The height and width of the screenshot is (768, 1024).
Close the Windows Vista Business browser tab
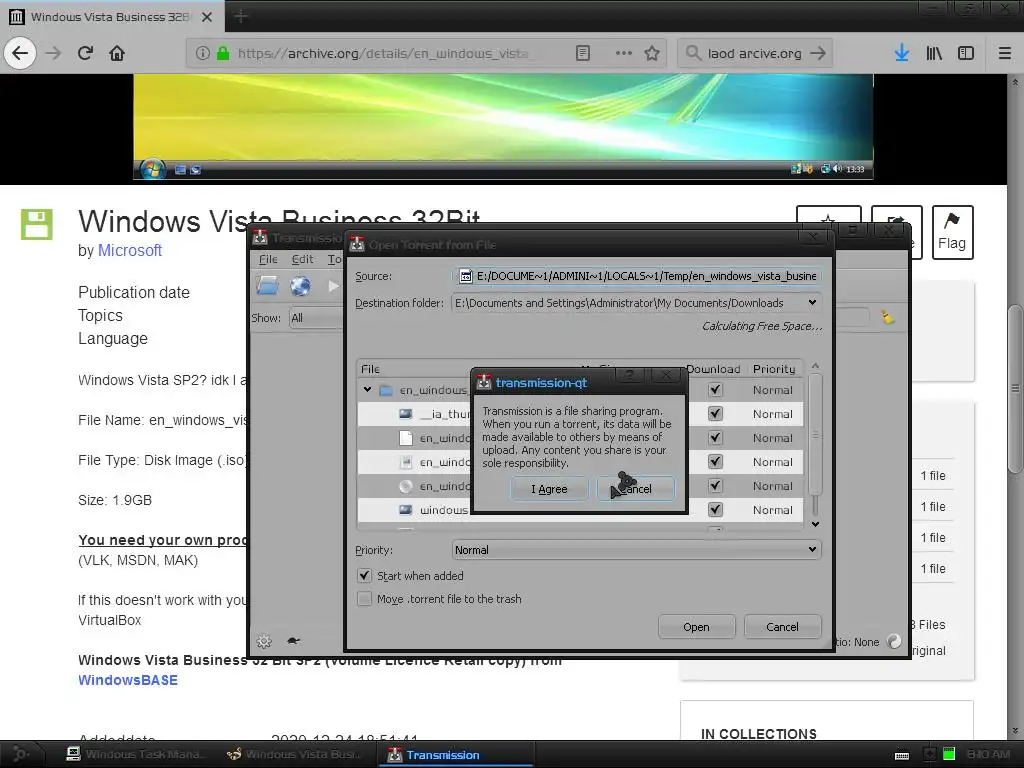click(x=207, y=17)
